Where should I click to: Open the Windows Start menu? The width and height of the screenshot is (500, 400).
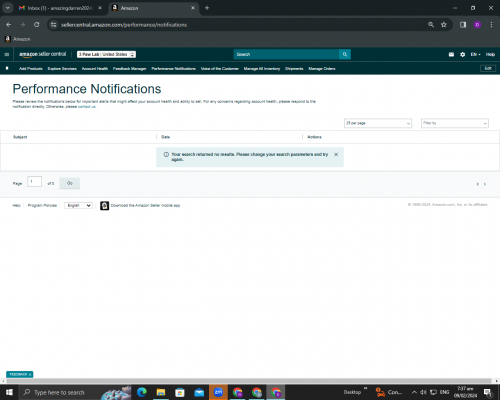(x=9, y=392)
